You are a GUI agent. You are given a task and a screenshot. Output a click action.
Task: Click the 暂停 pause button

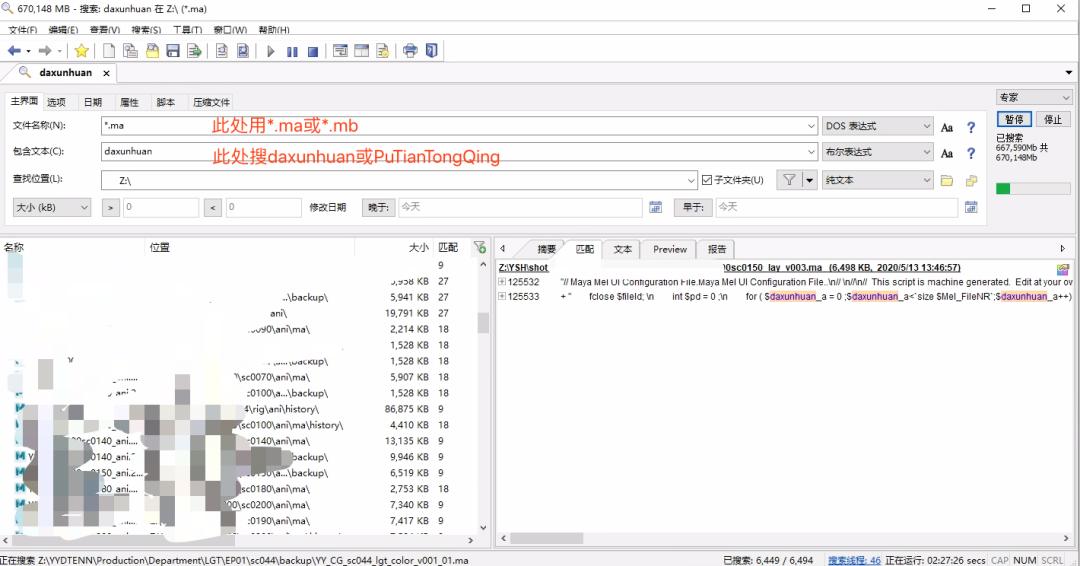coord(1013,119)
